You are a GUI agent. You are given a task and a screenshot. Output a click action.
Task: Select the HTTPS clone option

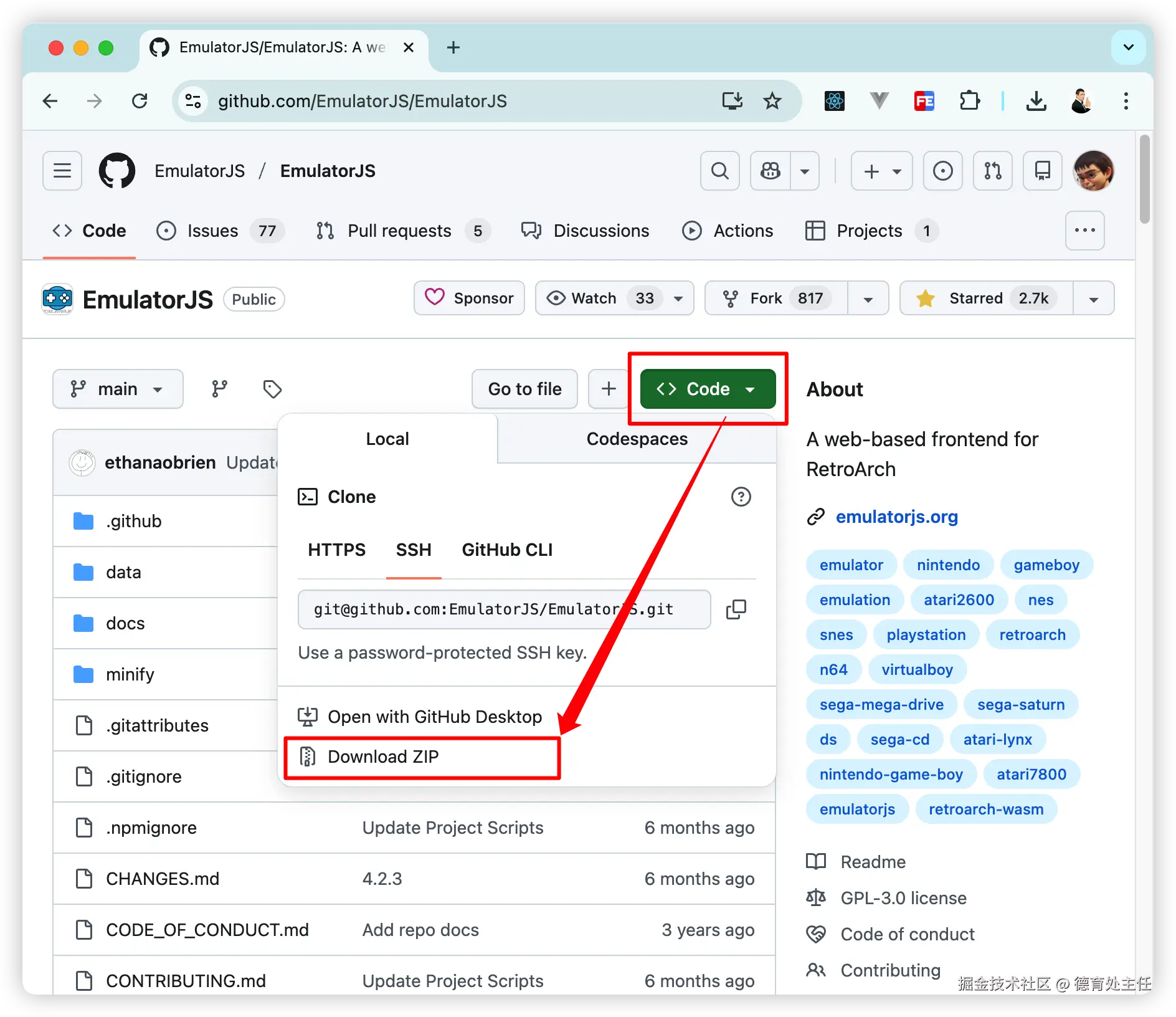pyautogui.click(x=336, y=550)
